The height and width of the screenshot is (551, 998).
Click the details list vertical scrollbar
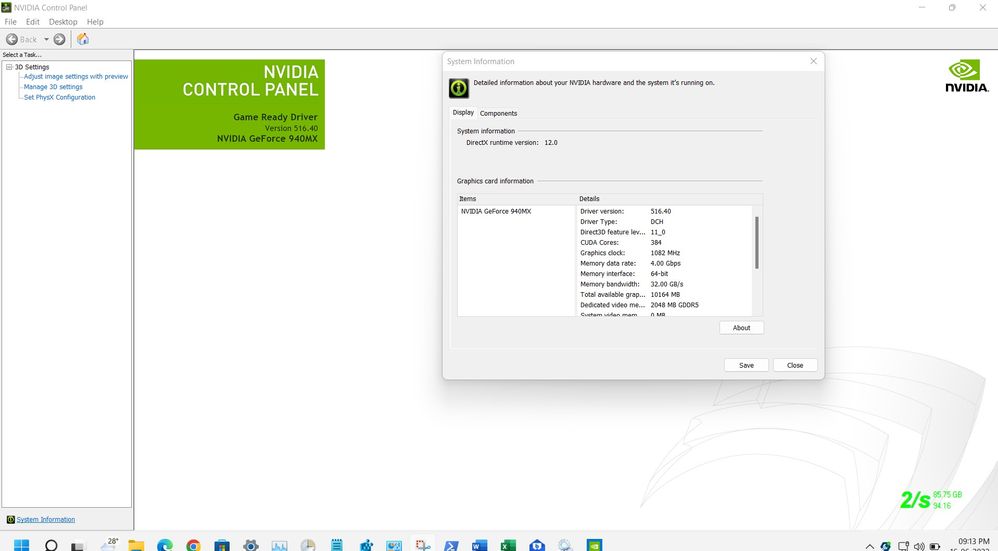(x=757, y=243)
